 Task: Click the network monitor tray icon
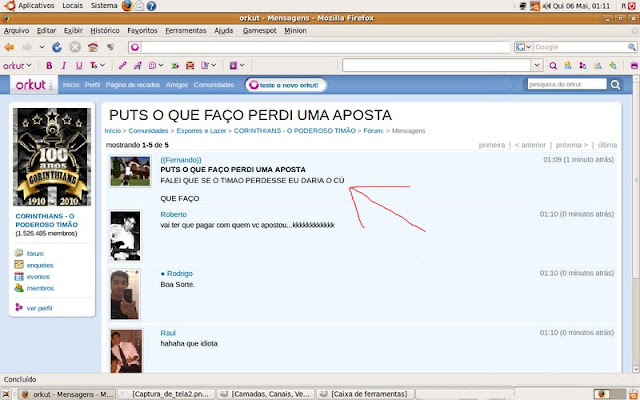click(523, 6)
